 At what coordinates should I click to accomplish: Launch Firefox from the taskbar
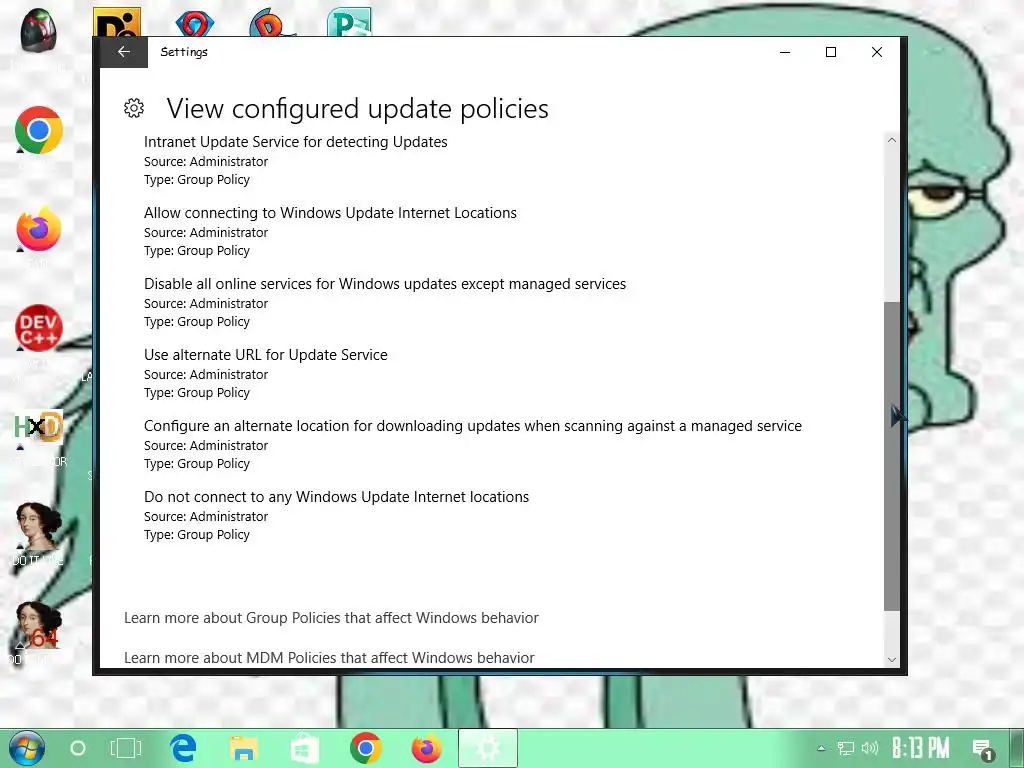426,748
